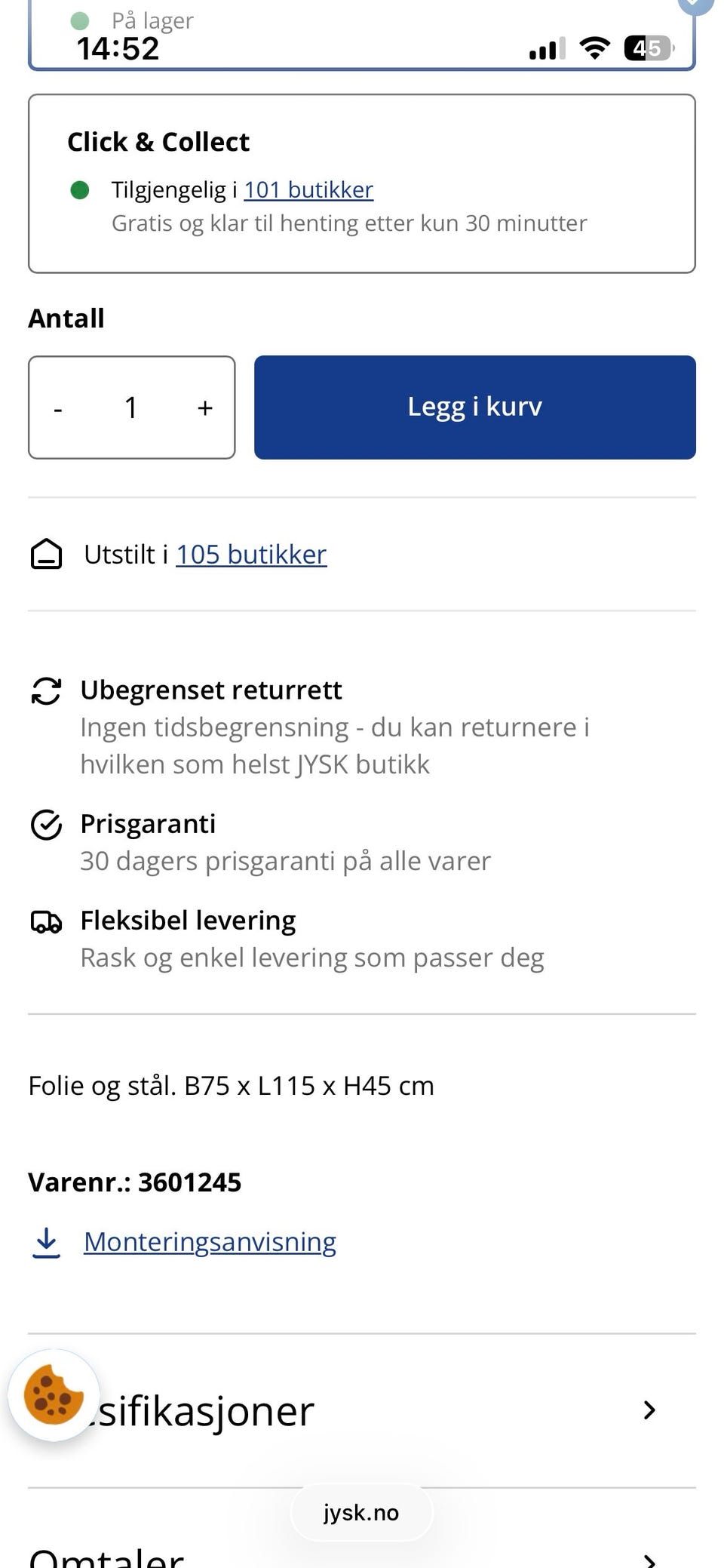Click the quantity number field
This screenshot has width=724, height=1568.
click(x=131, y=407)
